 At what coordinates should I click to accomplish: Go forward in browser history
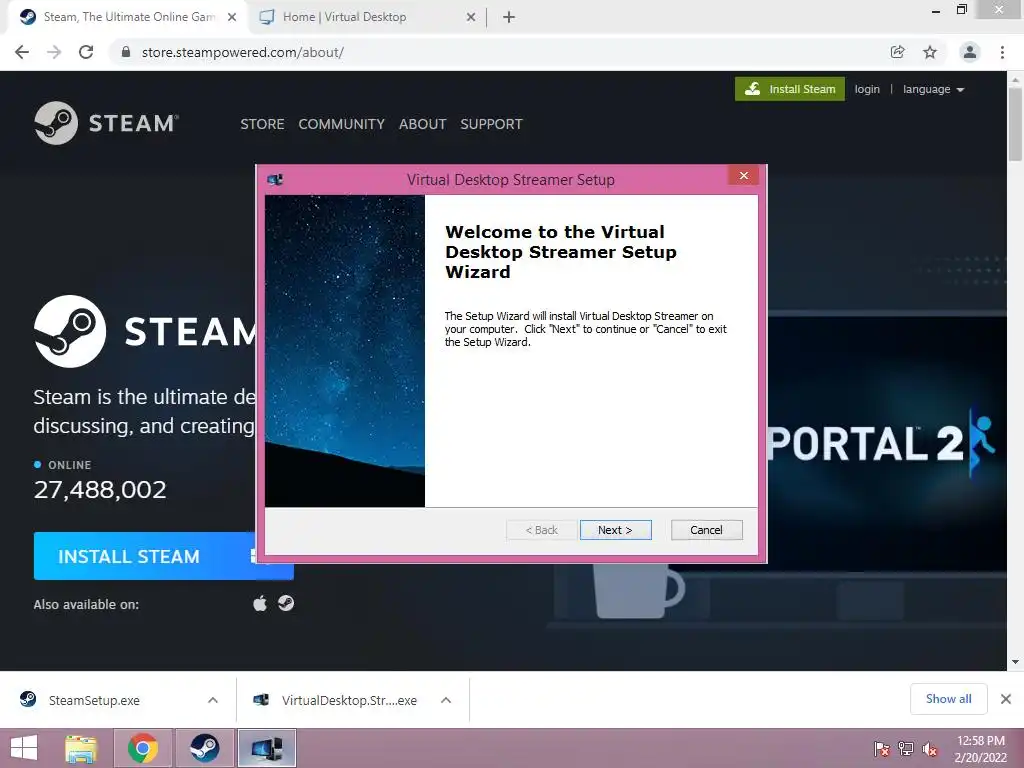(x=54, y=52)
